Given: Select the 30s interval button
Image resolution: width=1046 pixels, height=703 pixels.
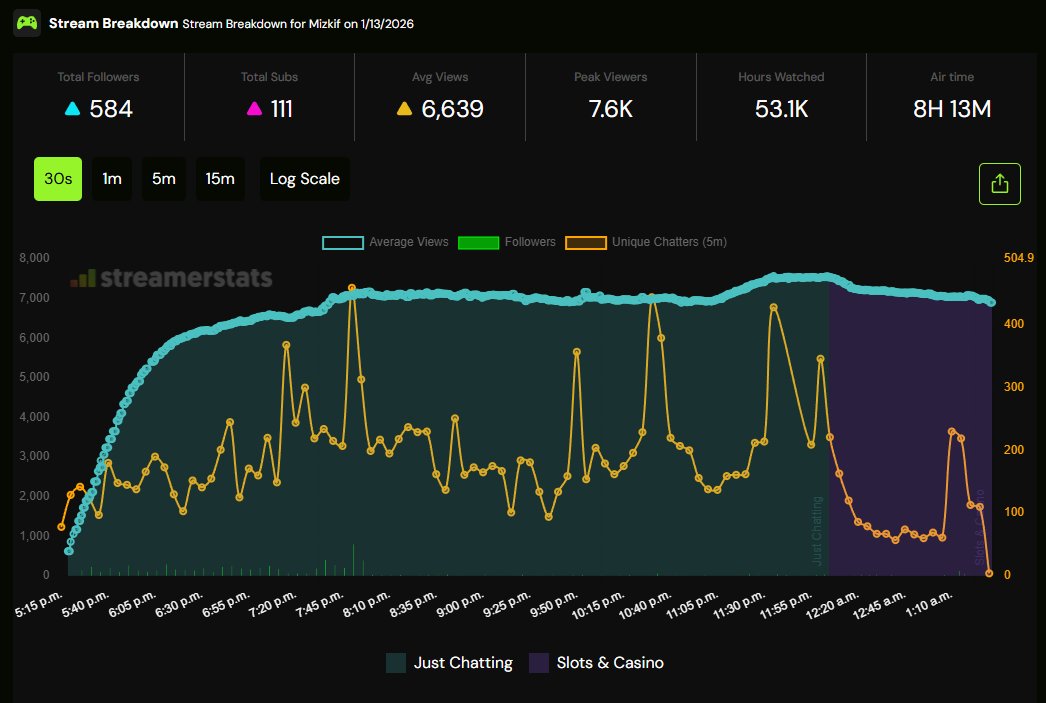Looking at the screenshot, I should coord(58,179).
